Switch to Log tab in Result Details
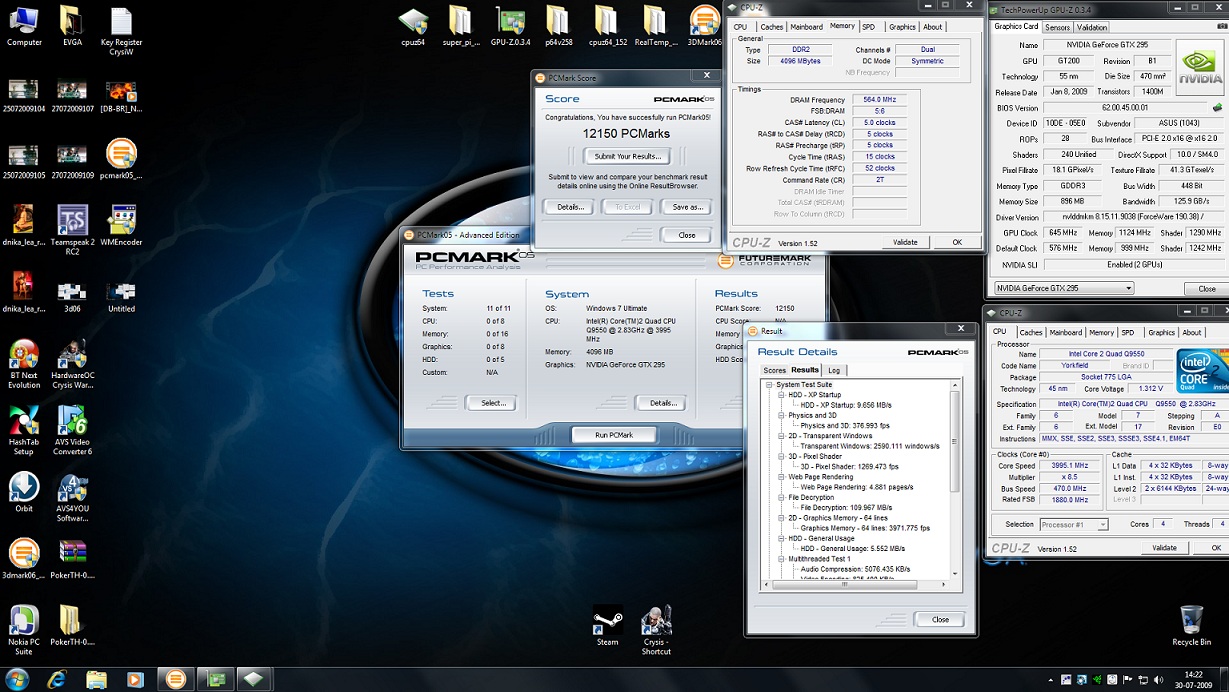This screenshot has width=1229, height=692. pos(833,370)
